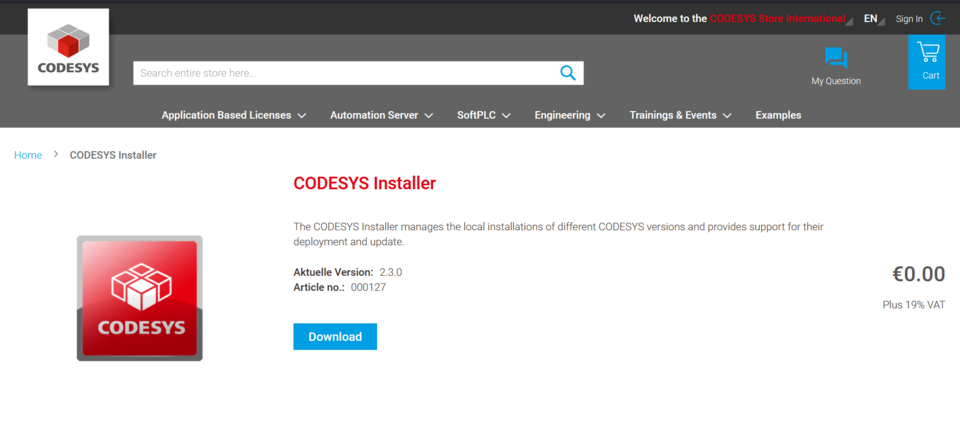
Task: Click the version value 2.3.0
Action: [x=391, y=272]
